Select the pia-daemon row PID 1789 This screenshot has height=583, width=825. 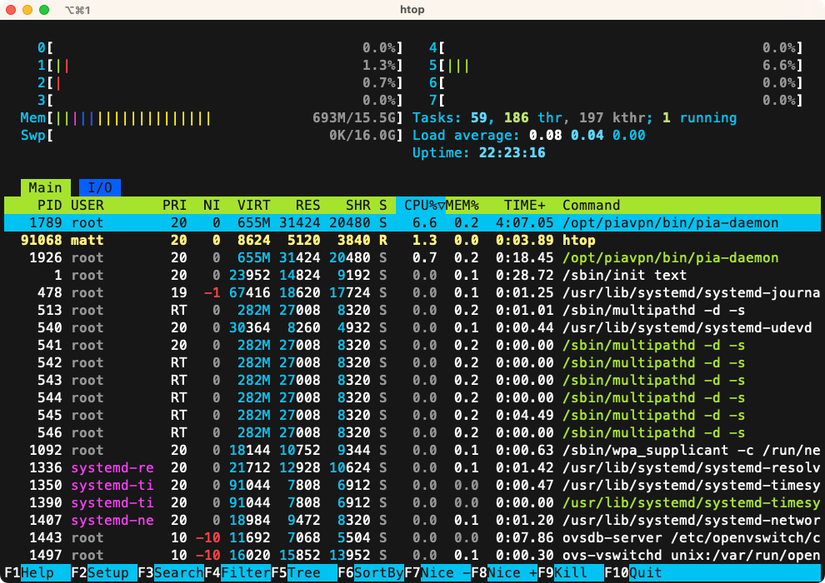point(300,223)
